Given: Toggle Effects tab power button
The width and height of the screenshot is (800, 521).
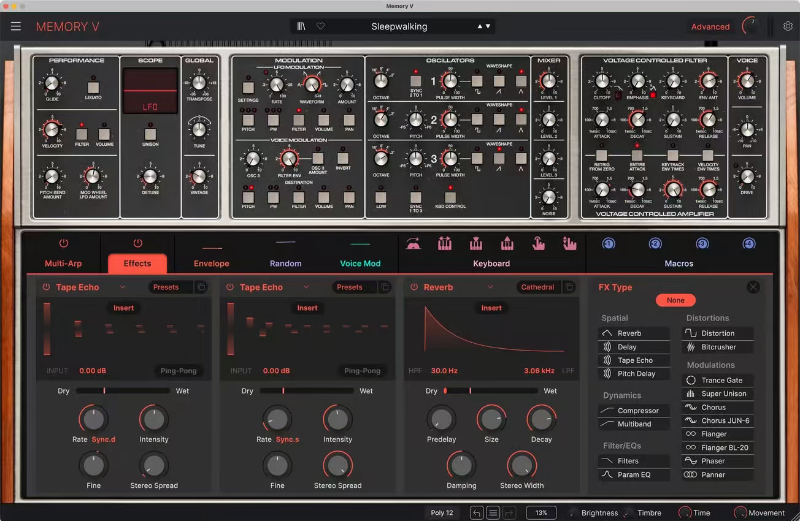Looking at the screenshot, I should pyautogui.click(x=138, y=243).
